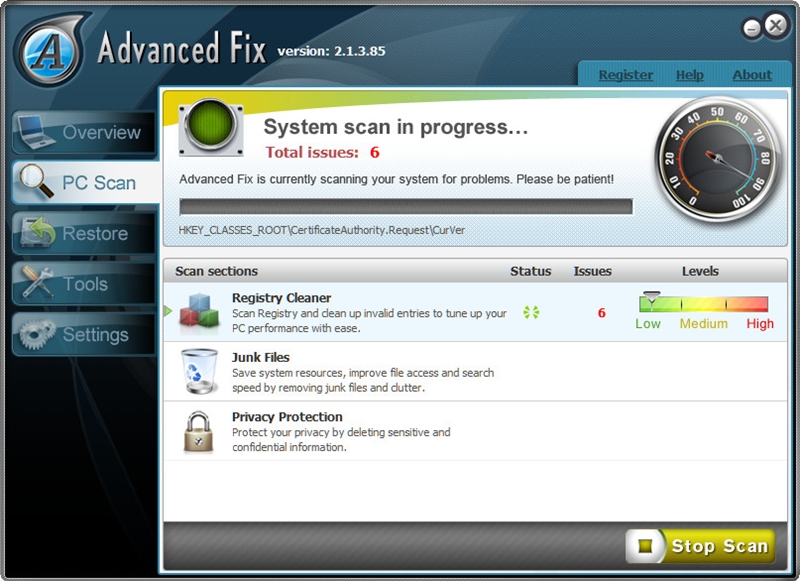Screen dimensions: 800x581
Task: Open the Help link
Action: click(689, 75)
